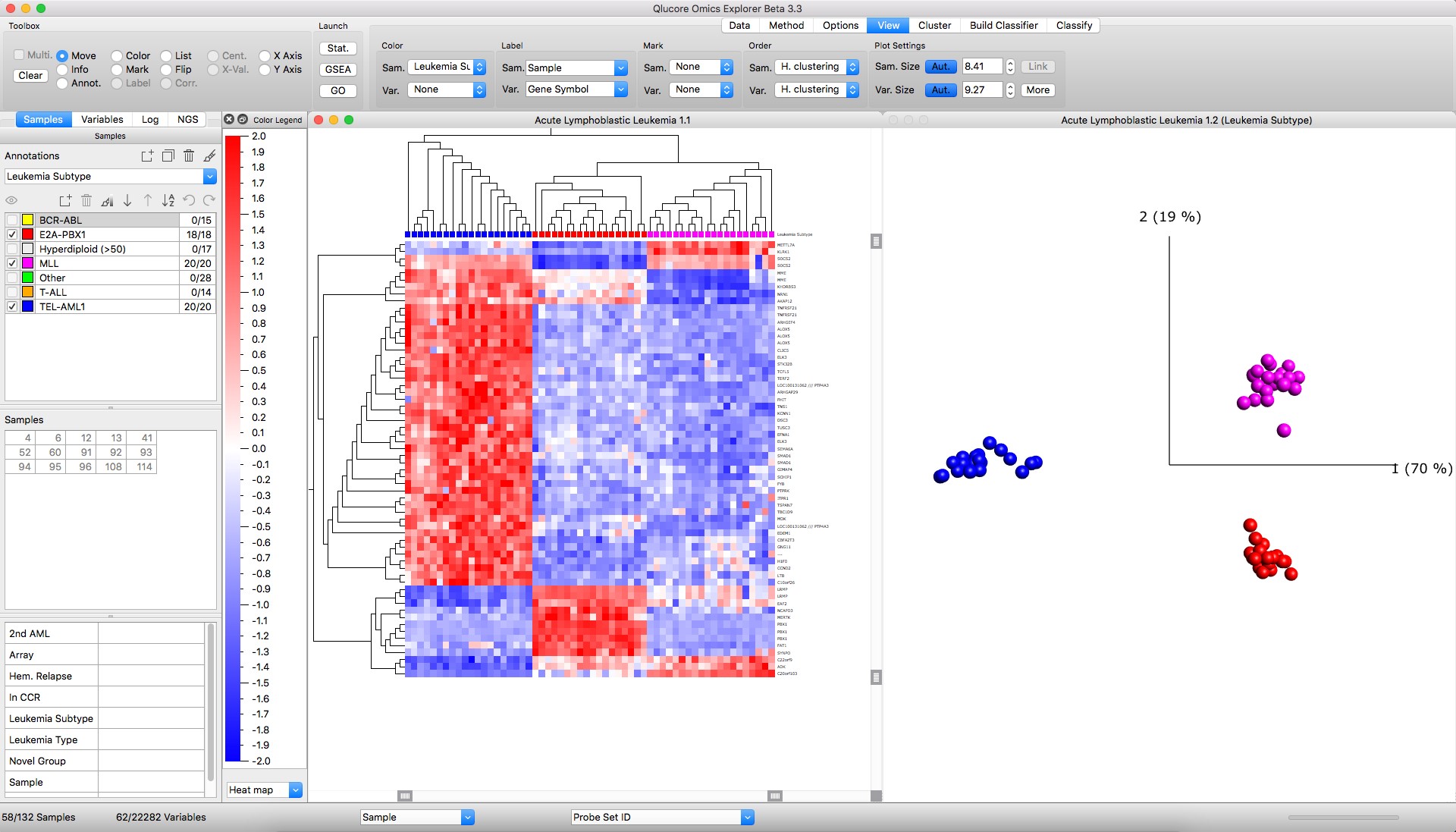Viewport: 1456px width, 832px height.
Task: Expand the Heat map legend type dropdown
Action: coord(295,790)
